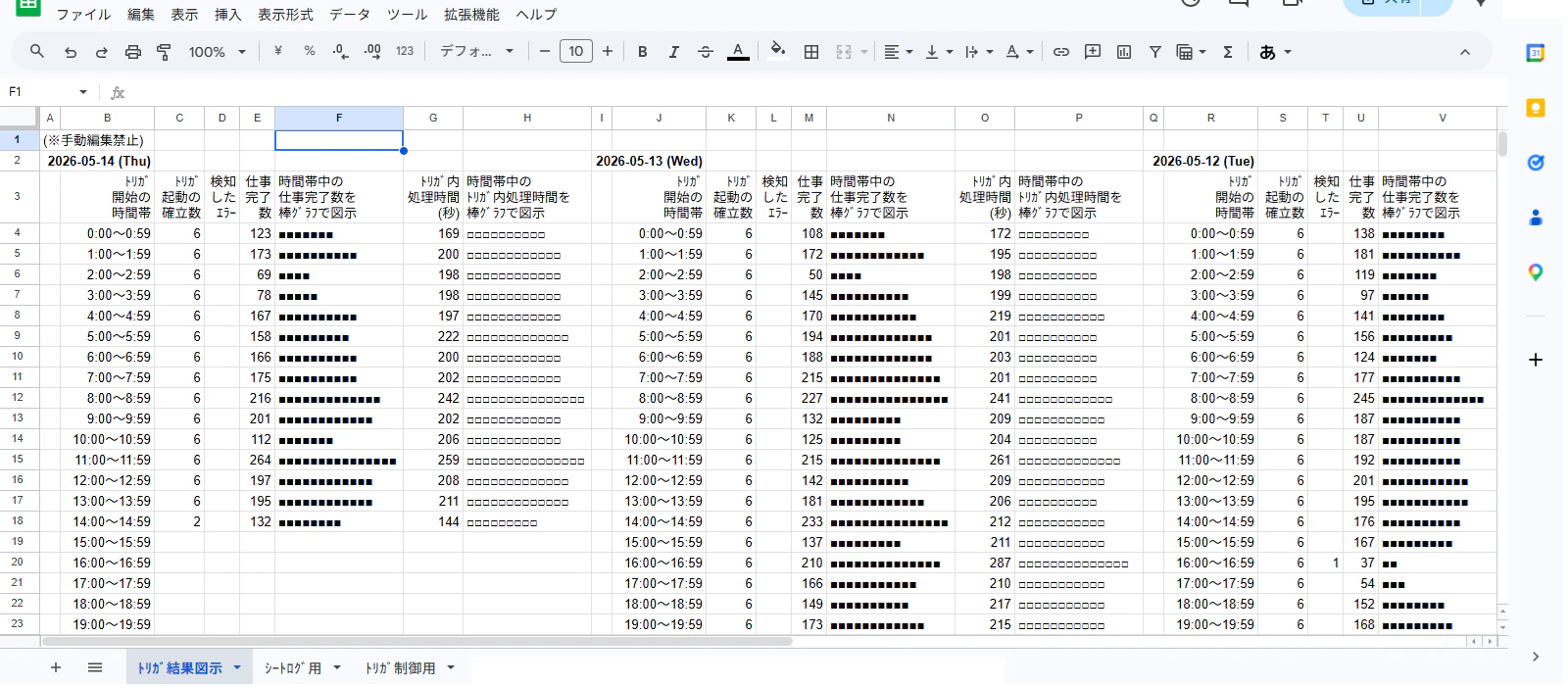This screenshot has width=1568, height=686.
Task: Open ﾄﾘｶﾞ結果図示 tab options arrow
Action: click(236, 668)
